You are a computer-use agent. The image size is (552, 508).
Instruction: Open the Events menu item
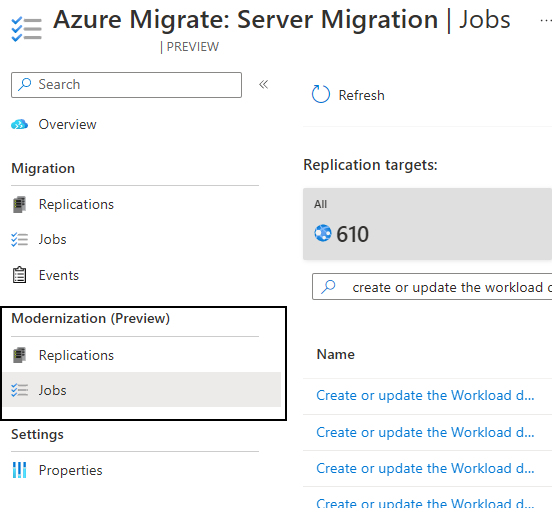(x=59, y=275)
